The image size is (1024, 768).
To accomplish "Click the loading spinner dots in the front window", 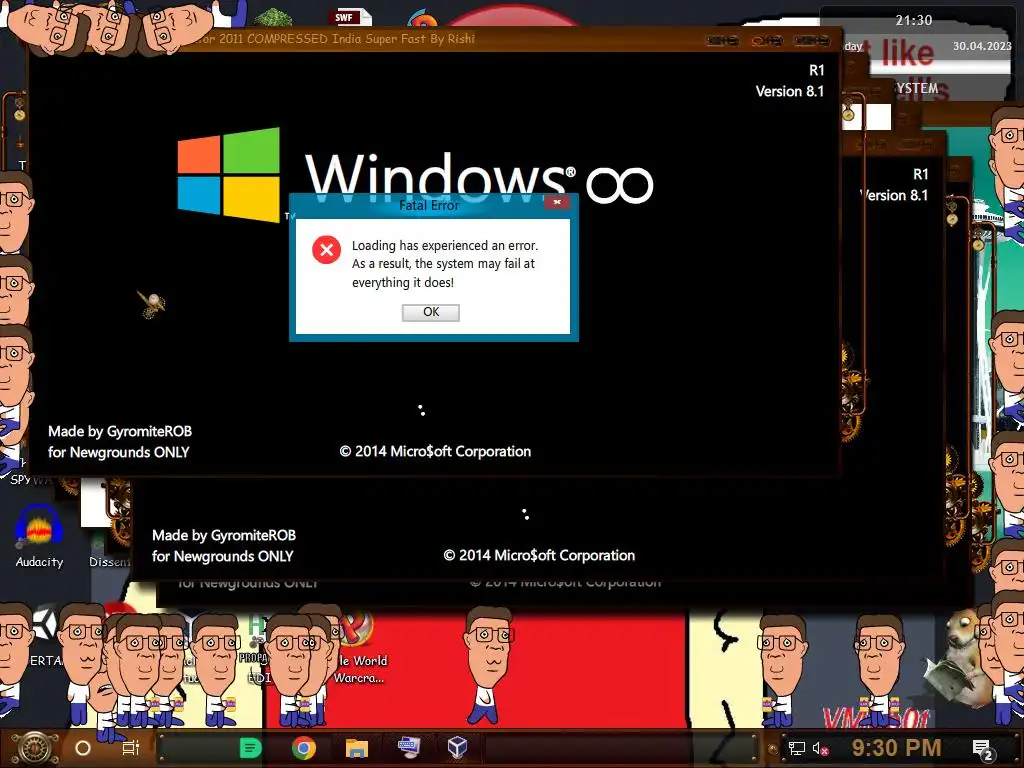I will [422, 410].
